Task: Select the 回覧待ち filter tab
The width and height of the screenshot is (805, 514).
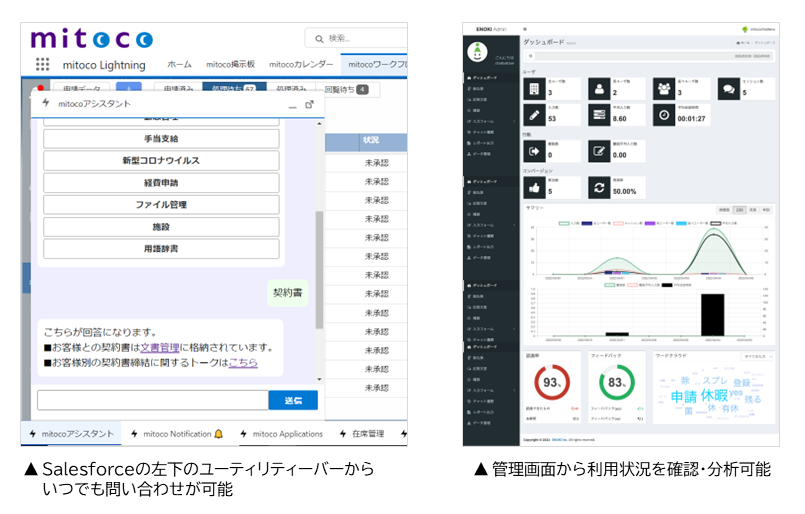Action: pos(347,89)
